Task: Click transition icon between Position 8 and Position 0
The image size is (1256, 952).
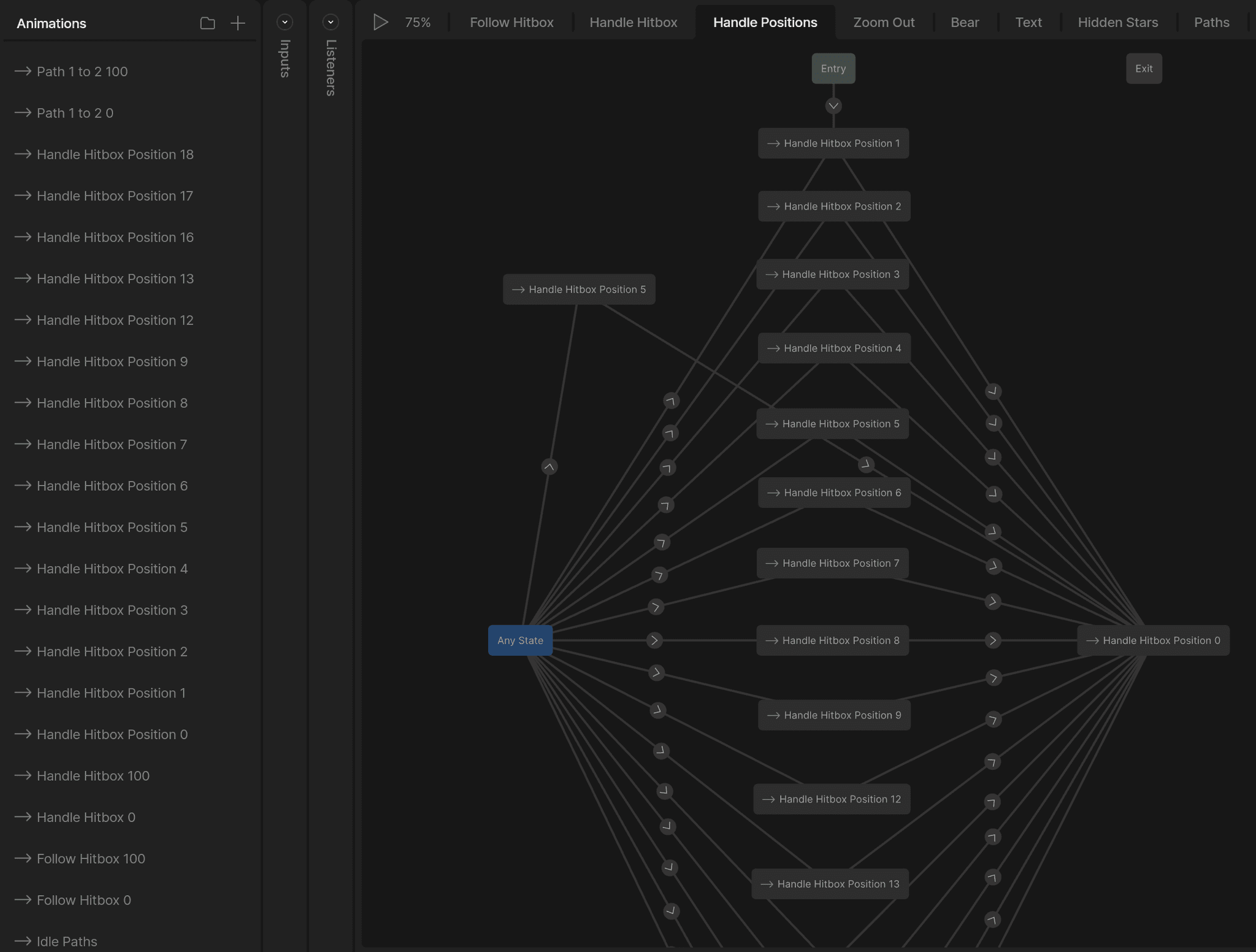Action: click(993, 640)
